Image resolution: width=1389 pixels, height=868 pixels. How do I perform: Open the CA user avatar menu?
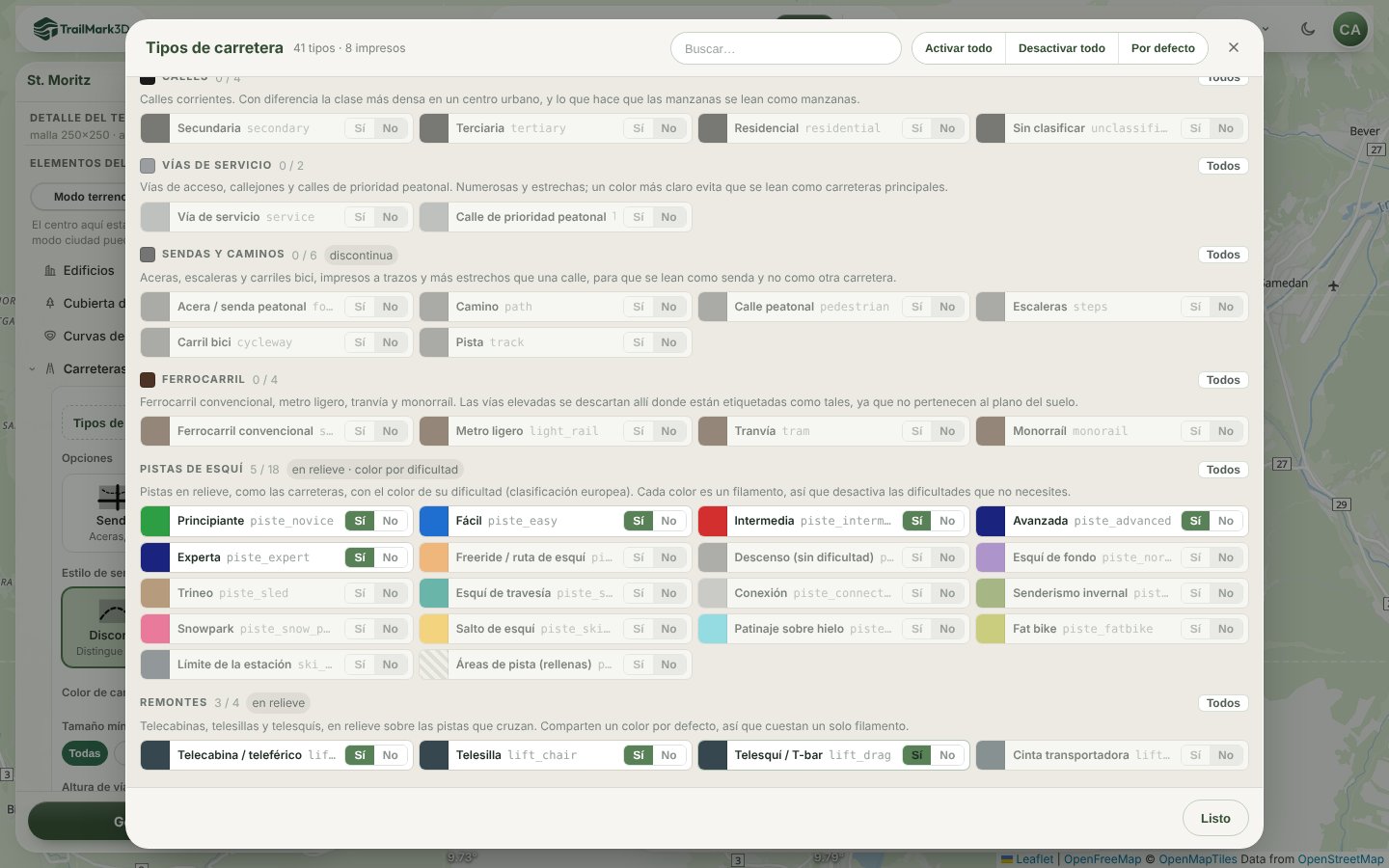pyautogui.click(x=1349, y=30)
